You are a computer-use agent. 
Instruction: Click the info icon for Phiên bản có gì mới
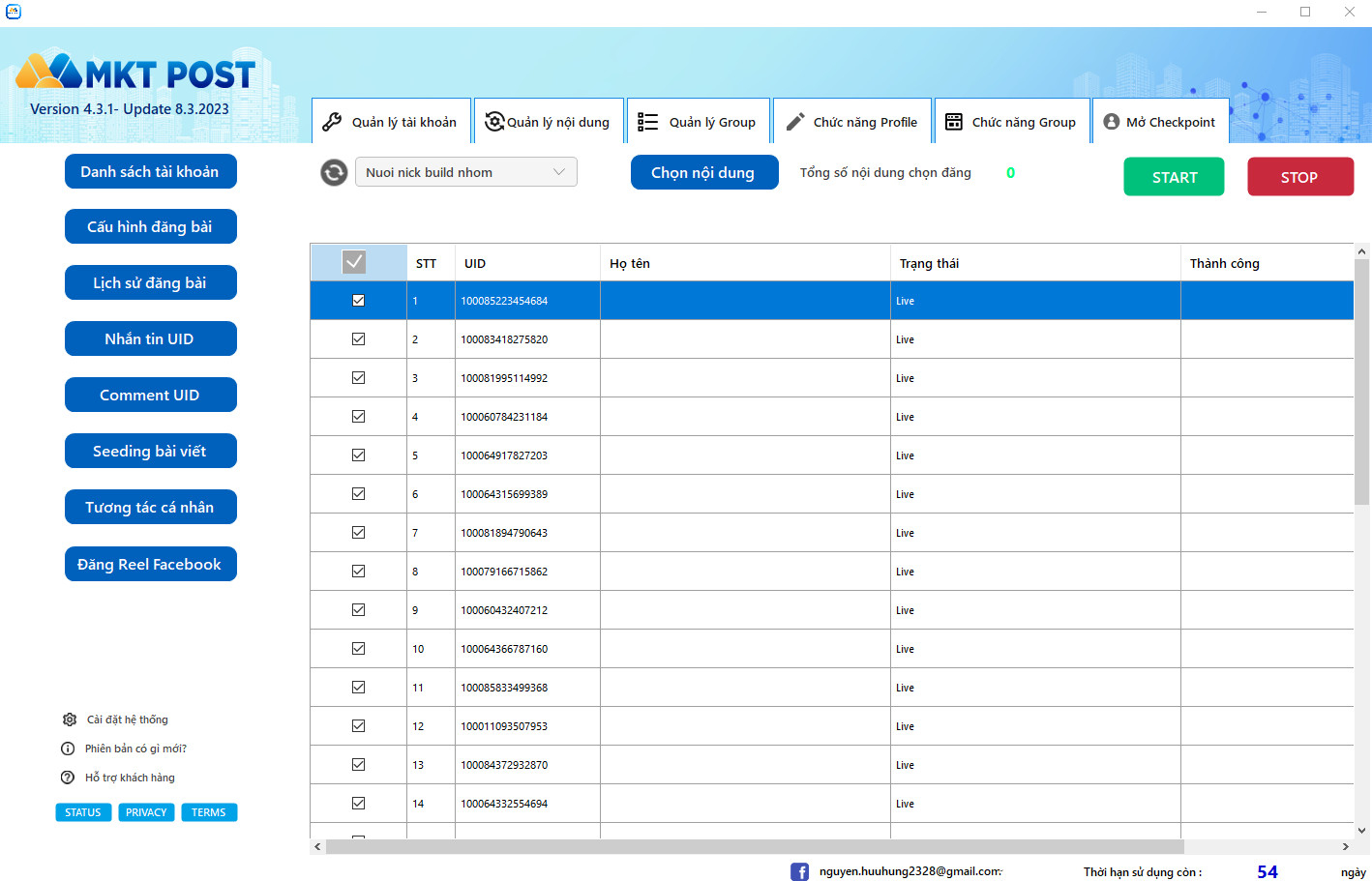[68, 749]
